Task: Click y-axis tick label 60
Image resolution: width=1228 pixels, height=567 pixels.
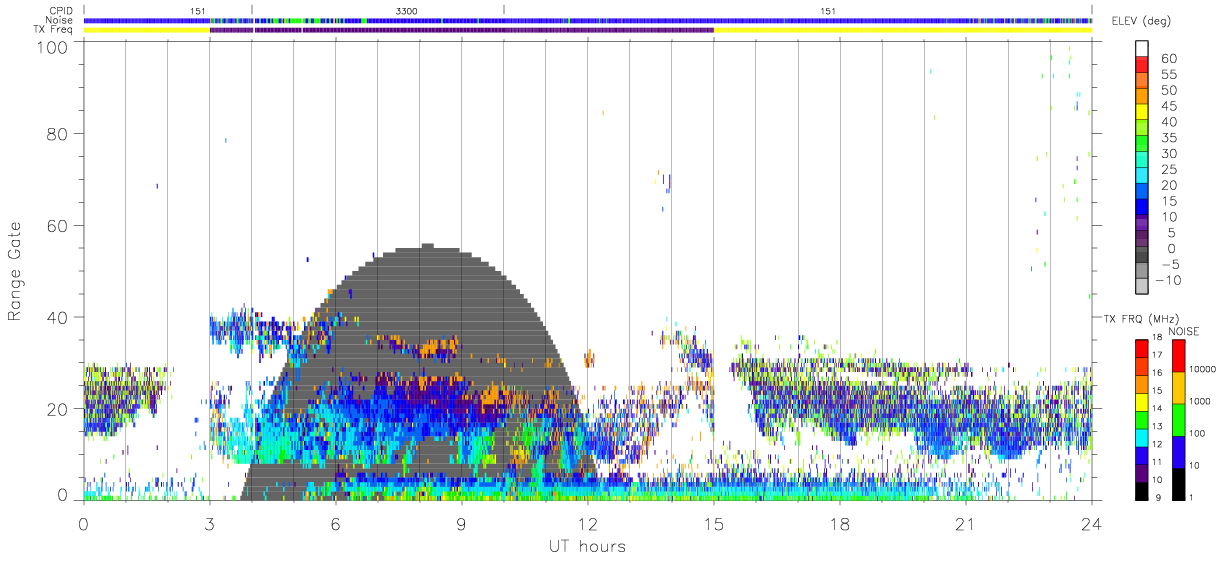Action: point(57,225)
